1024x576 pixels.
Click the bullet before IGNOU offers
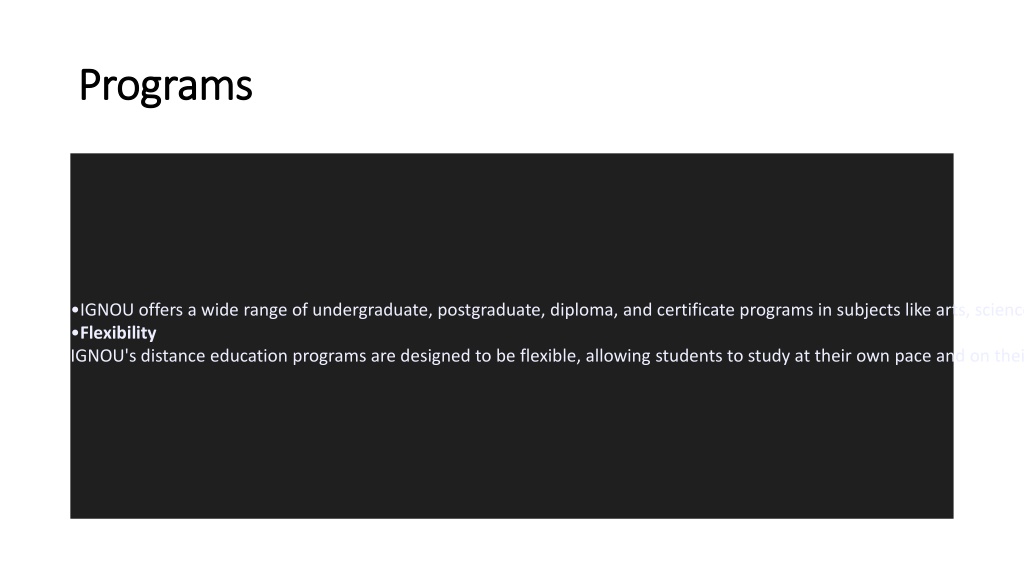(75, 310)
